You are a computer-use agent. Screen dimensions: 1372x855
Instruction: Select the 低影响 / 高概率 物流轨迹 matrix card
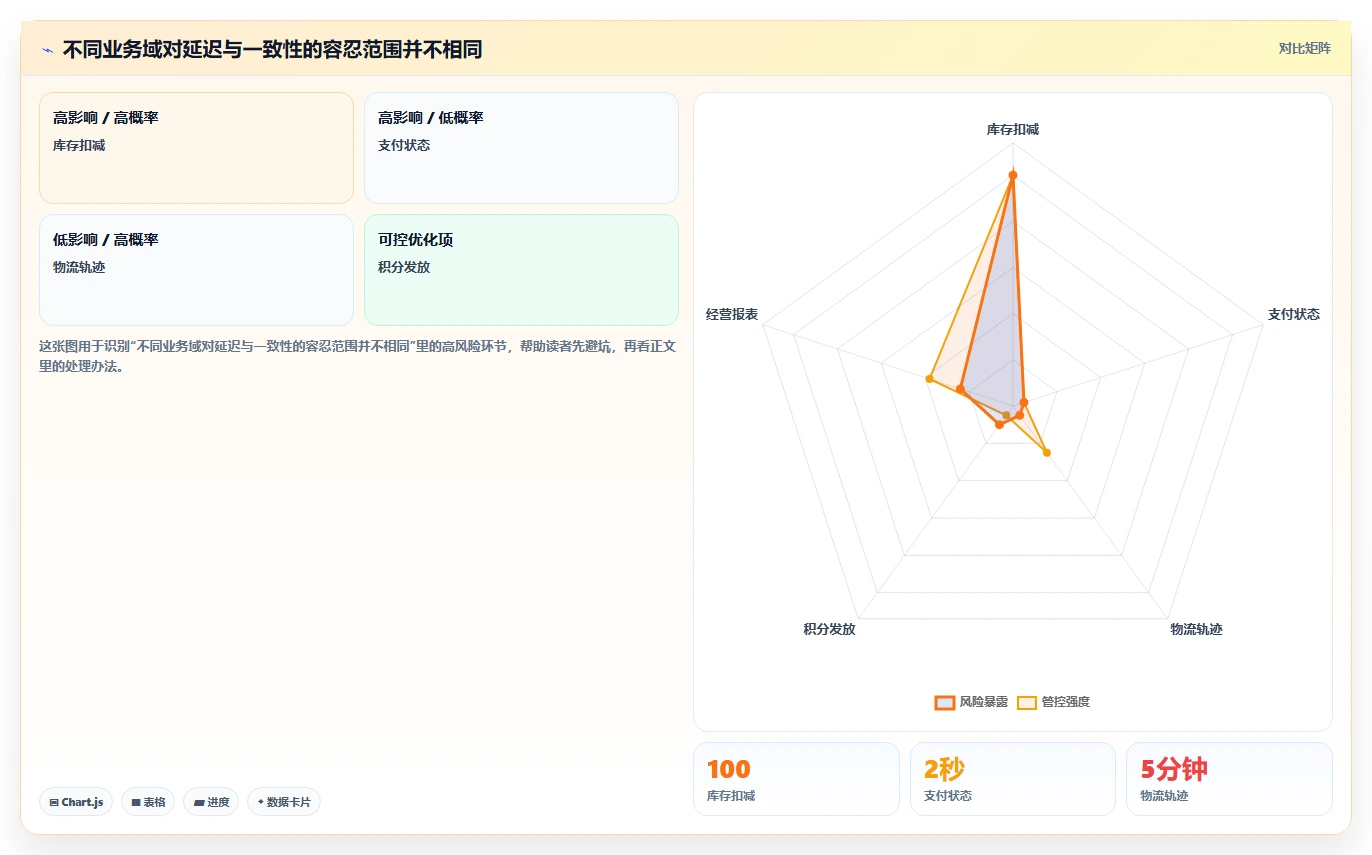point(196,270)
